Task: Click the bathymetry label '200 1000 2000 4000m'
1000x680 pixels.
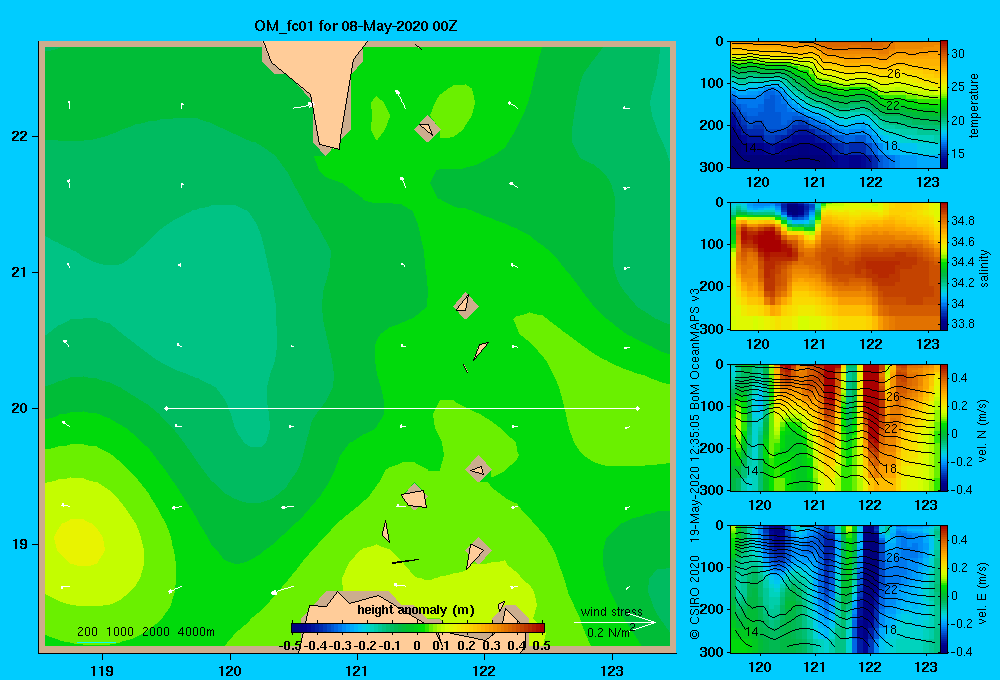Action: click(145, 632)
